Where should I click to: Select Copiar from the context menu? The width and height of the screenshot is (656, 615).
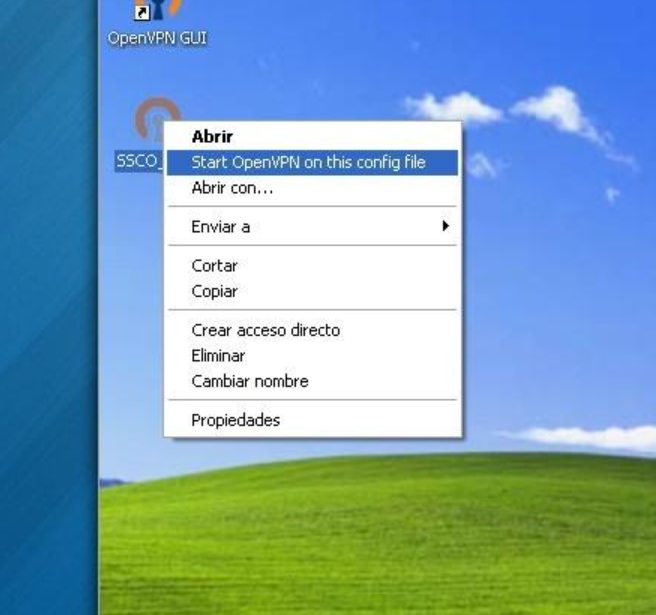point(214,292)
